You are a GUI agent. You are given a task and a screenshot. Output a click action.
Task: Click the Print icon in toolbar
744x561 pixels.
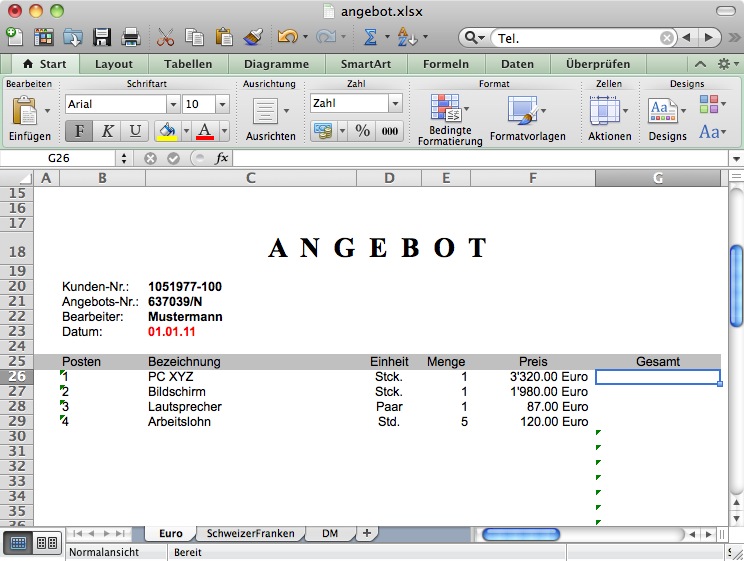coord(130,37)
